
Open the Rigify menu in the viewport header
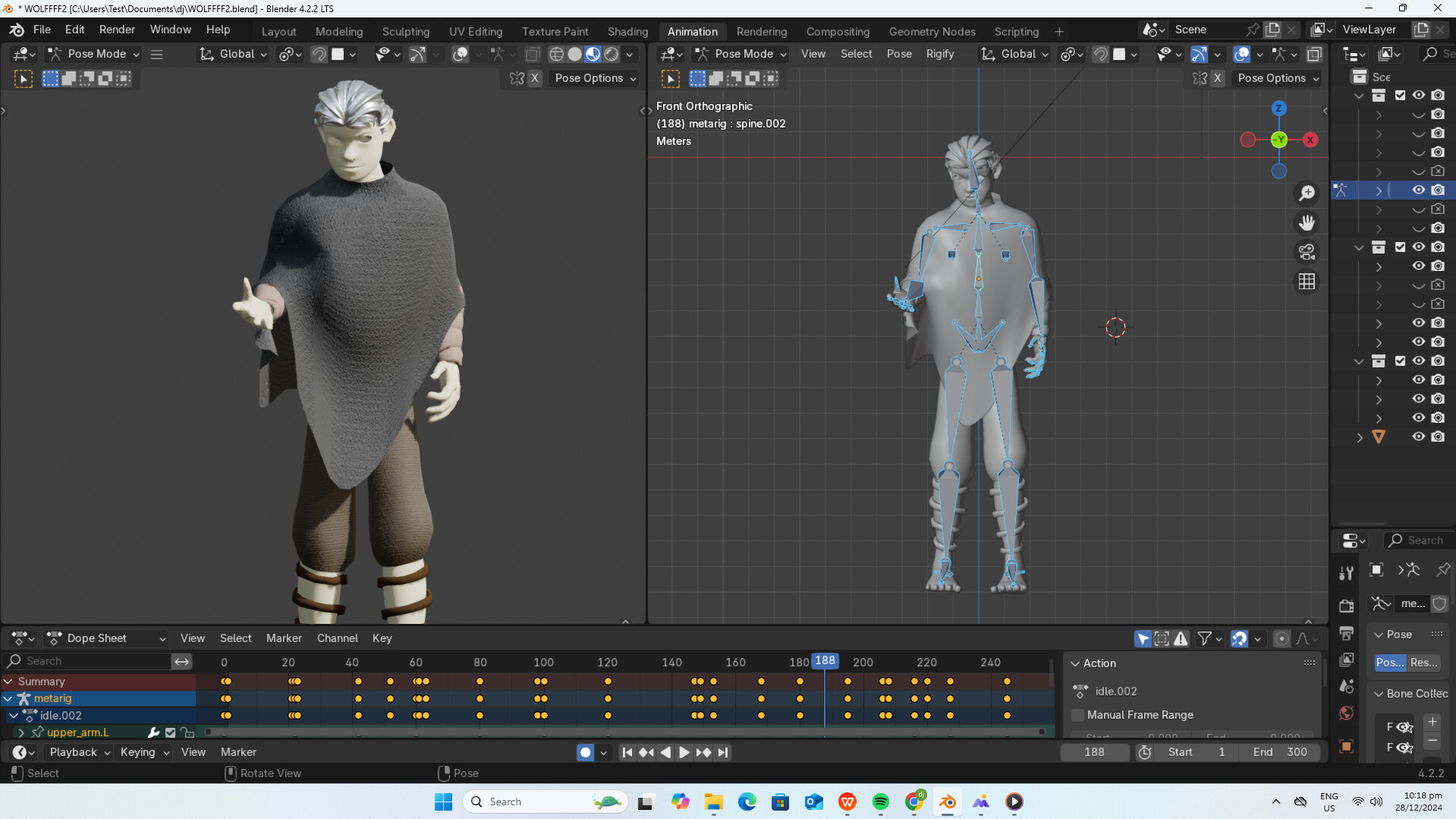(x=940, y=54)
